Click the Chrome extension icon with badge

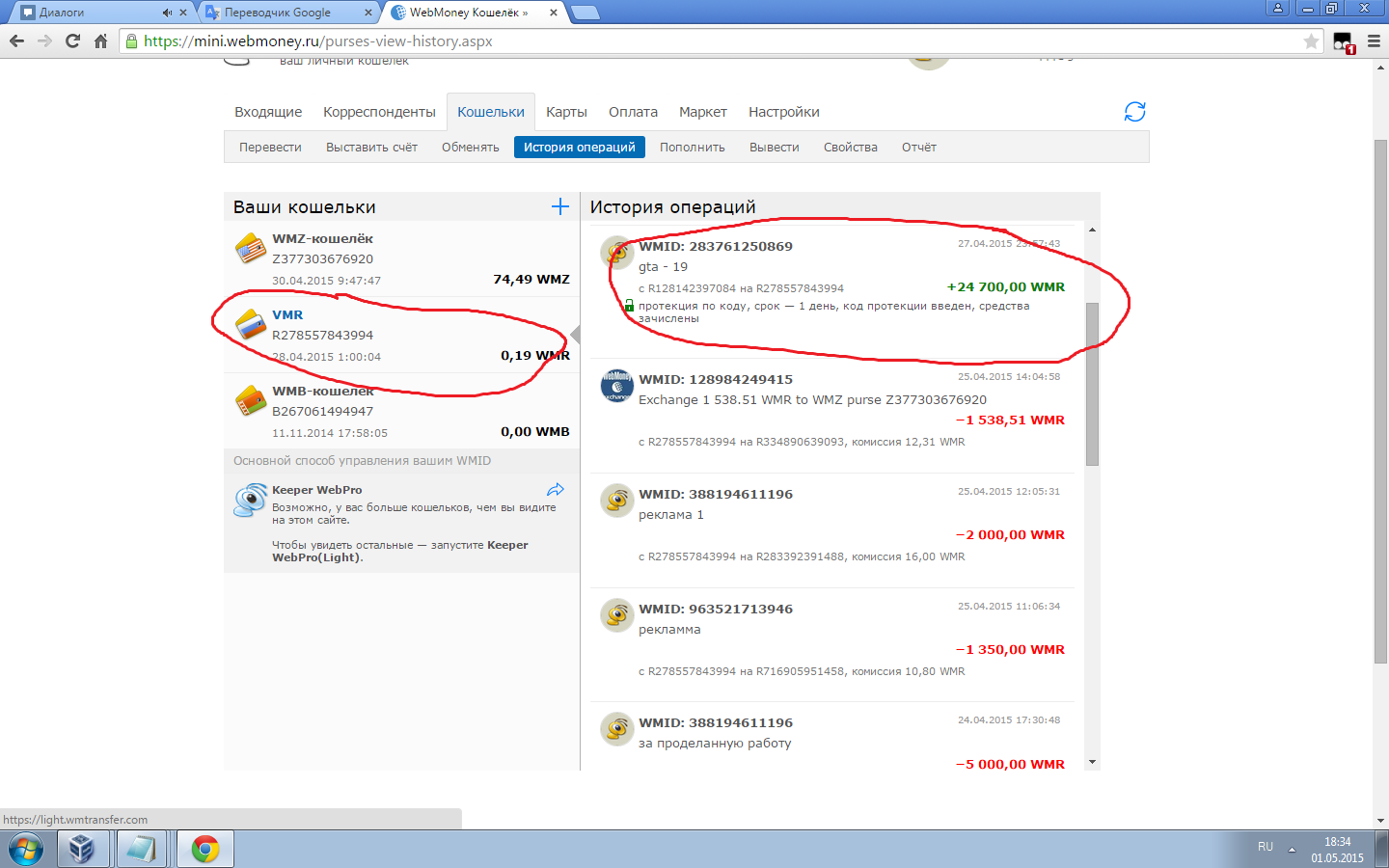tap(1344, 42)
